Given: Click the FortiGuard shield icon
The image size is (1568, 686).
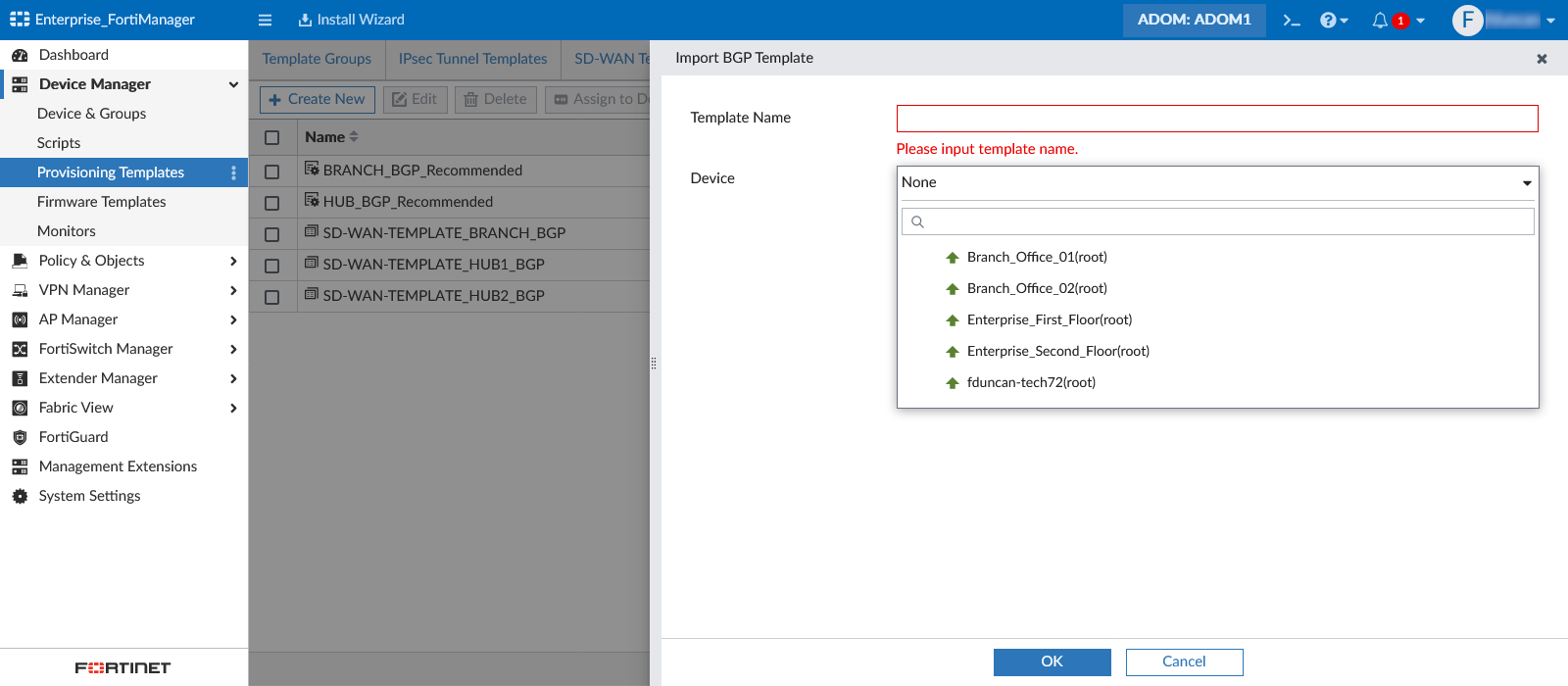Looking at the screenshot, I should click(20, 437).
